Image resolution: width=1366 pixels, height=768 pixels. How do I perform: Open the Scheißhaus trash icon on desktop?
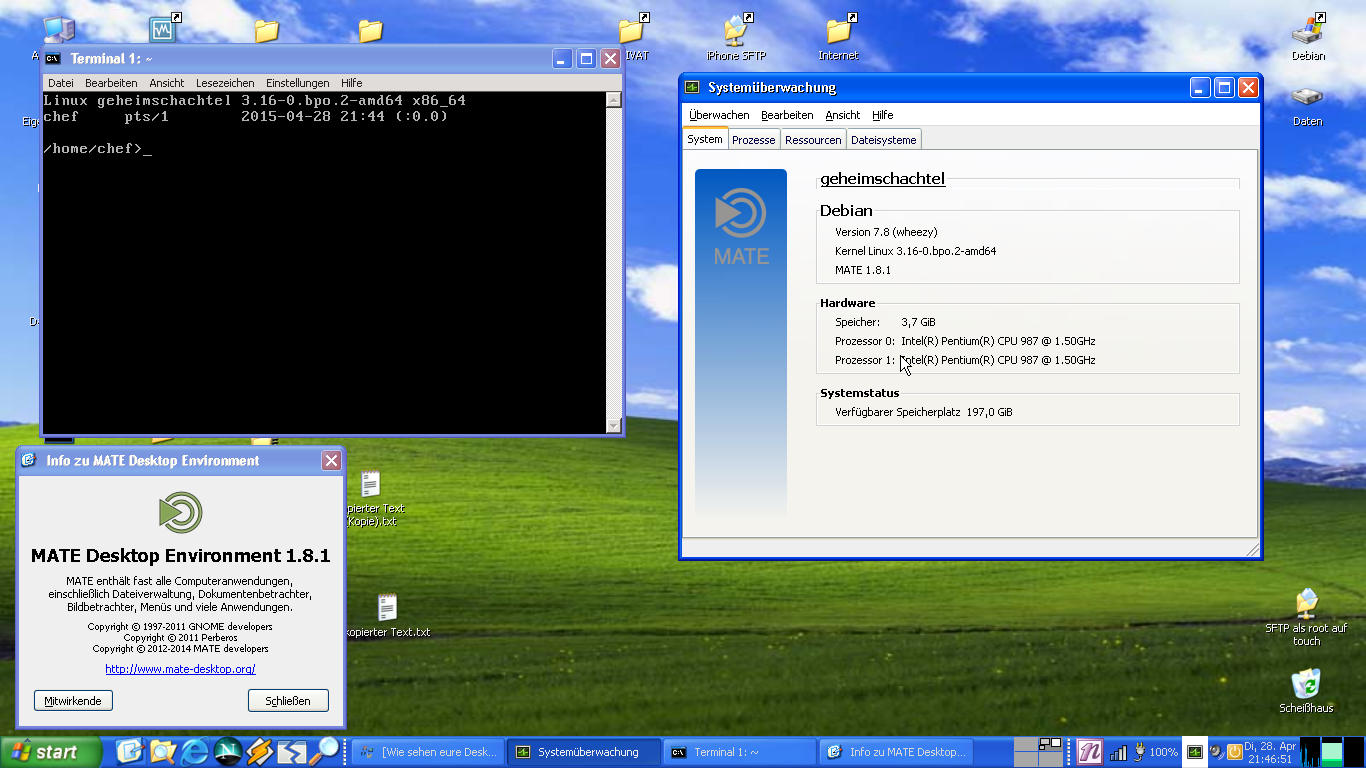coord(1306,685)
